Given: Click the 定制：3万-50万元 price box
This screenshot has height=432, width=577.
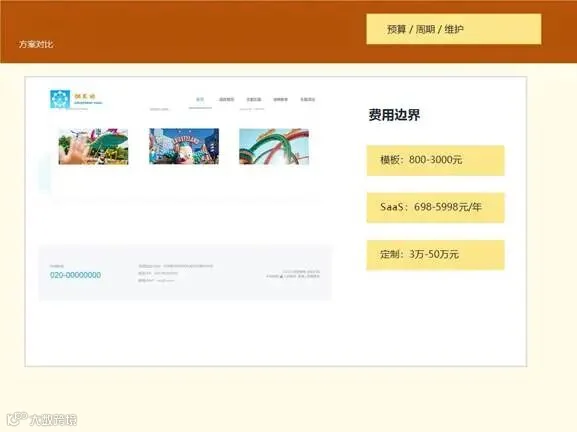Looking at the screenshot, I should click(x=435, y=255).
